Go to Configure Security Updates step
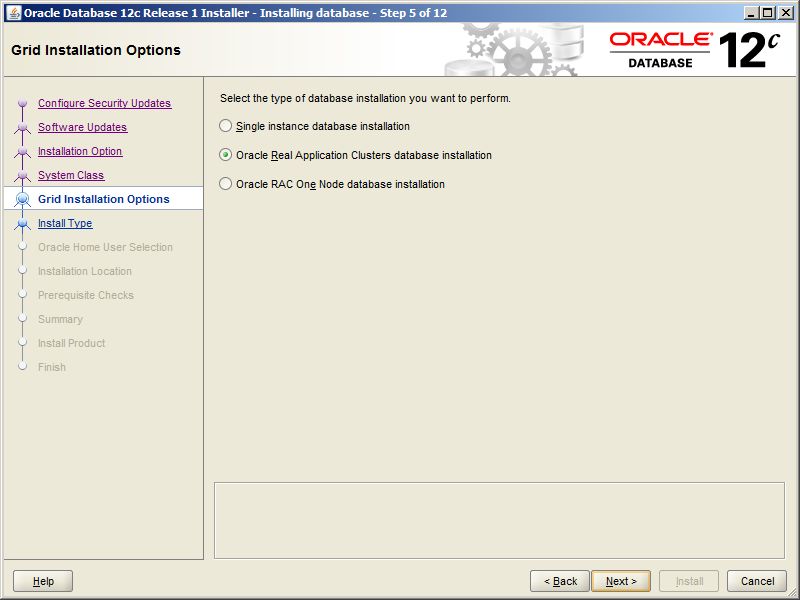 [105, 103]
